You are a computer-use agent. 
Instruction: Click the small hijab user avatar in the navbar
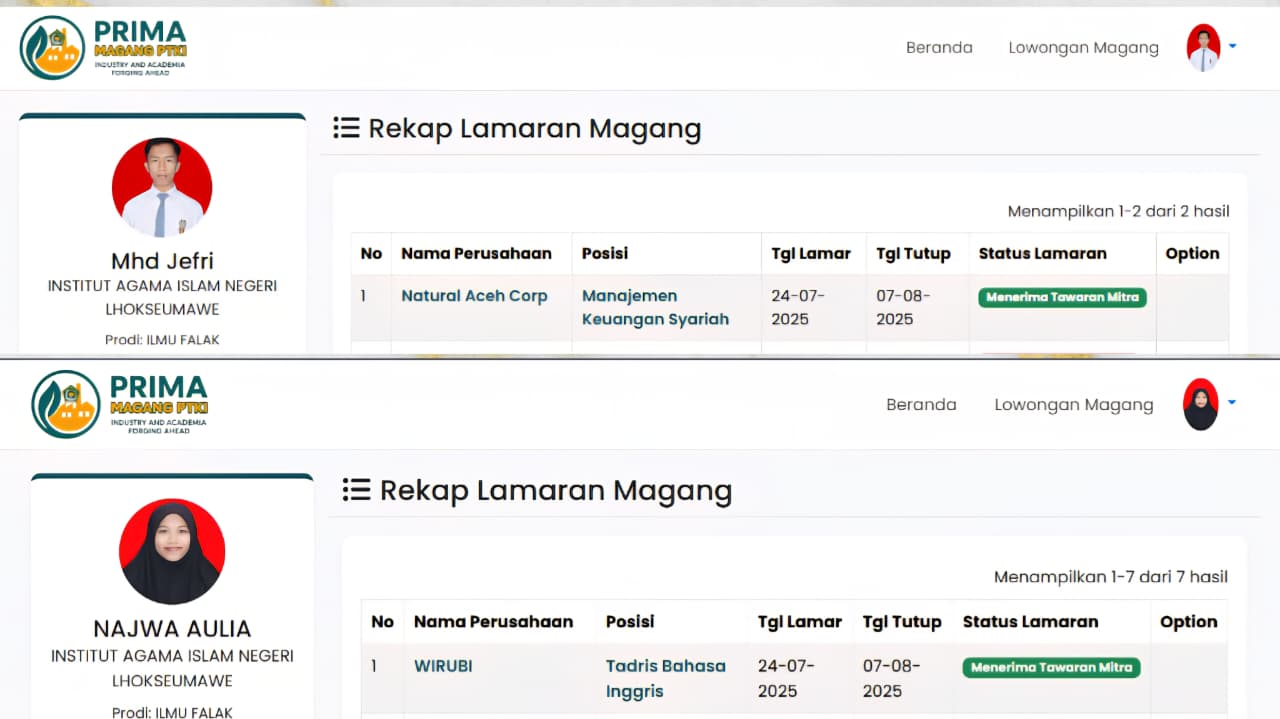(1200, 404)
